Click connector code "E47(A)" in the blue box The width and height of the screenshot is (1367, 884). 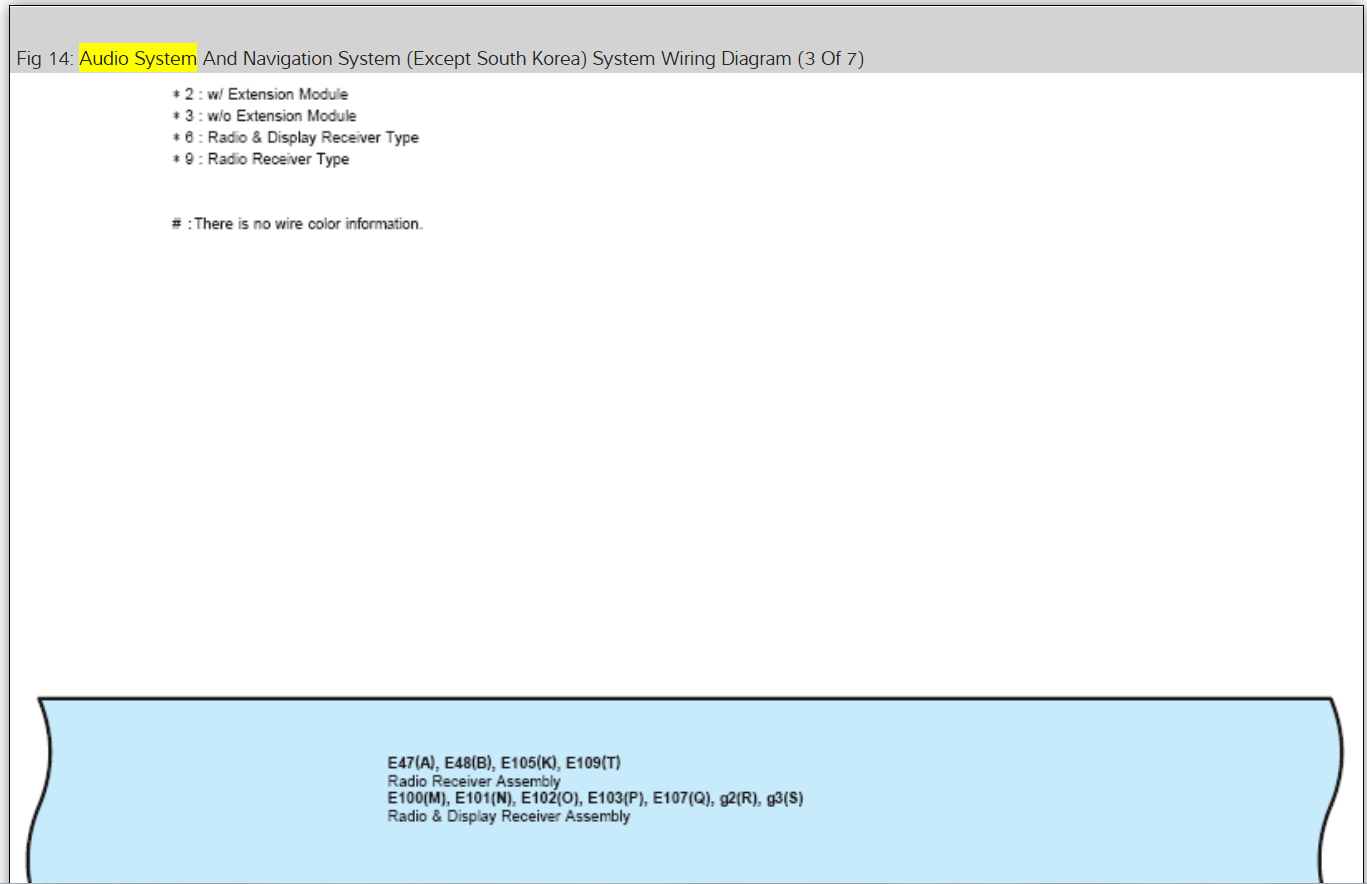click(413, 763)
